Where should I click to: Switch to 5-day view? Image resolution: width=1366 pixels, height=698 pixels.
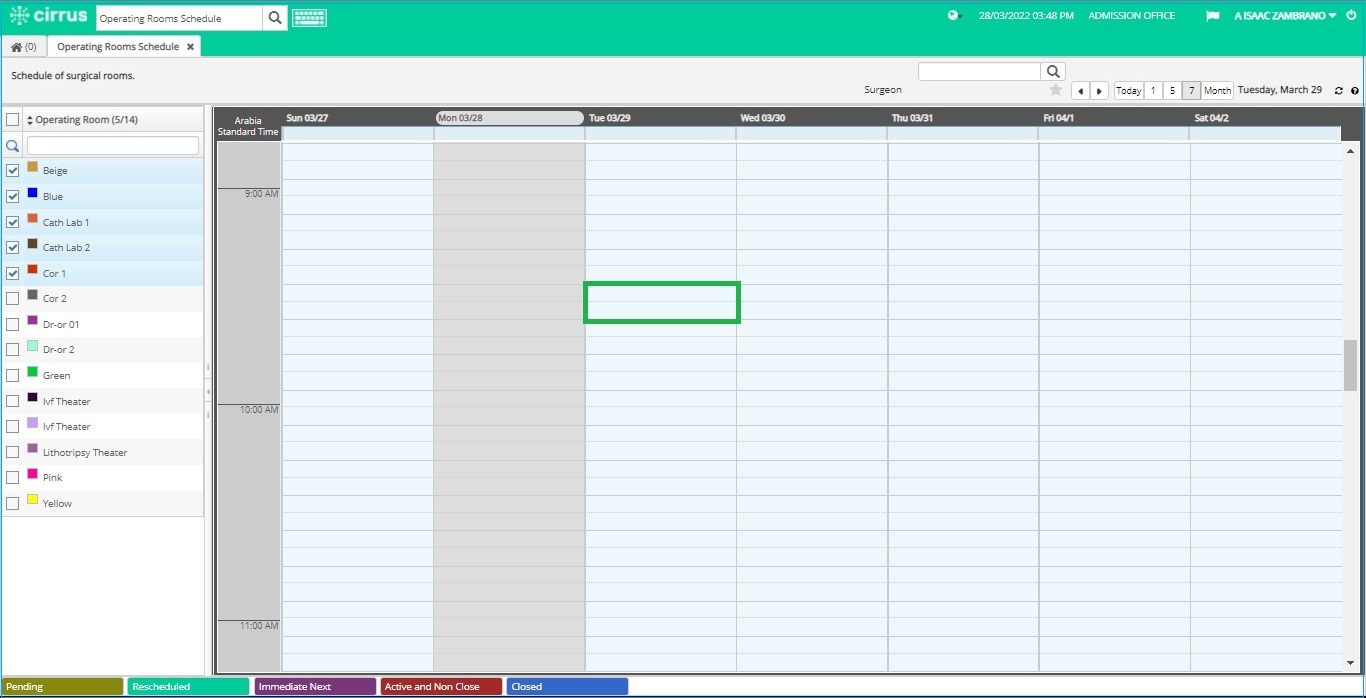1172,91
